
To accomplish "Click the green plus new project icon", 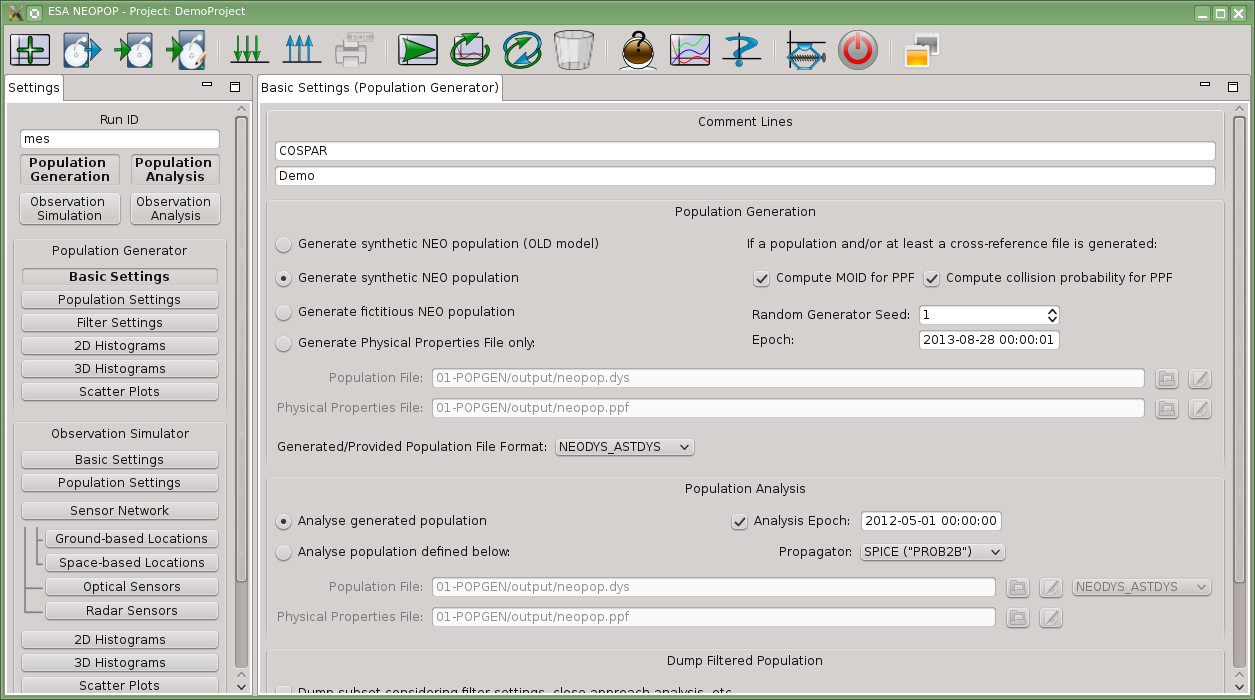I will coord(30,49).
